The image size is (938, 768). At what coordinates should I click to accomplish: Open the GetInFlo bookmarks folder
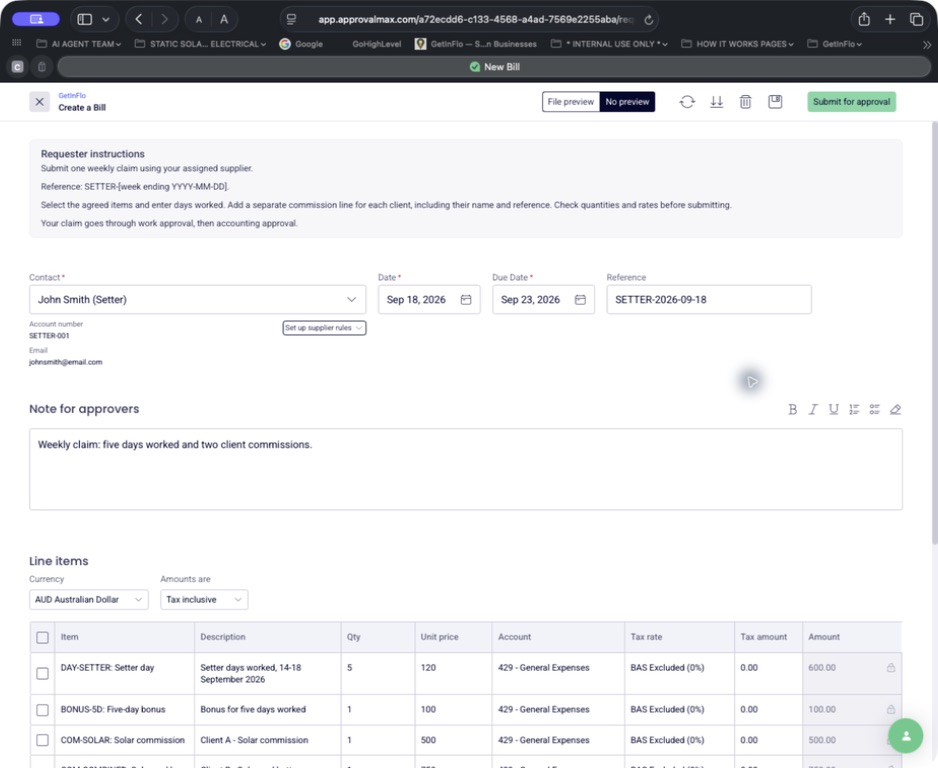[x=835, y=44]
